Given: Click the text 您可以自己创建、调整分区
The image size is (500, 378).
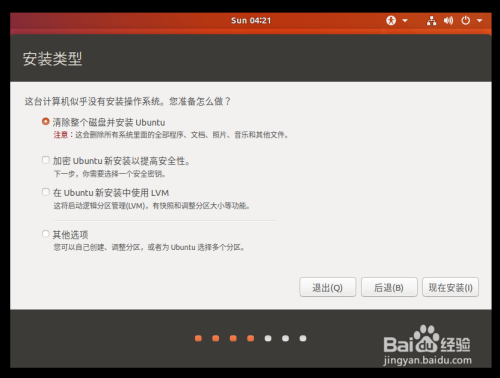Looking at the screenshot, I should (x=149, y=248).
